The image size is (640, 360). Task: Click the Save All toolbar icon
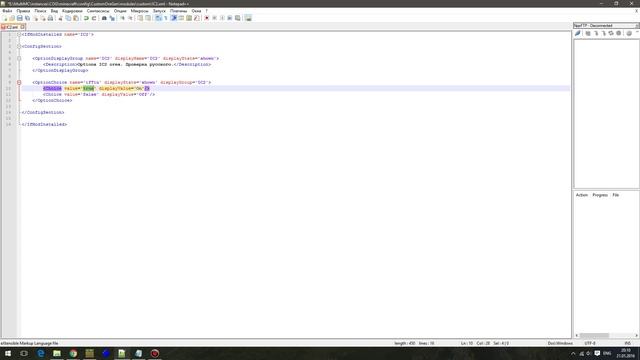27,18
